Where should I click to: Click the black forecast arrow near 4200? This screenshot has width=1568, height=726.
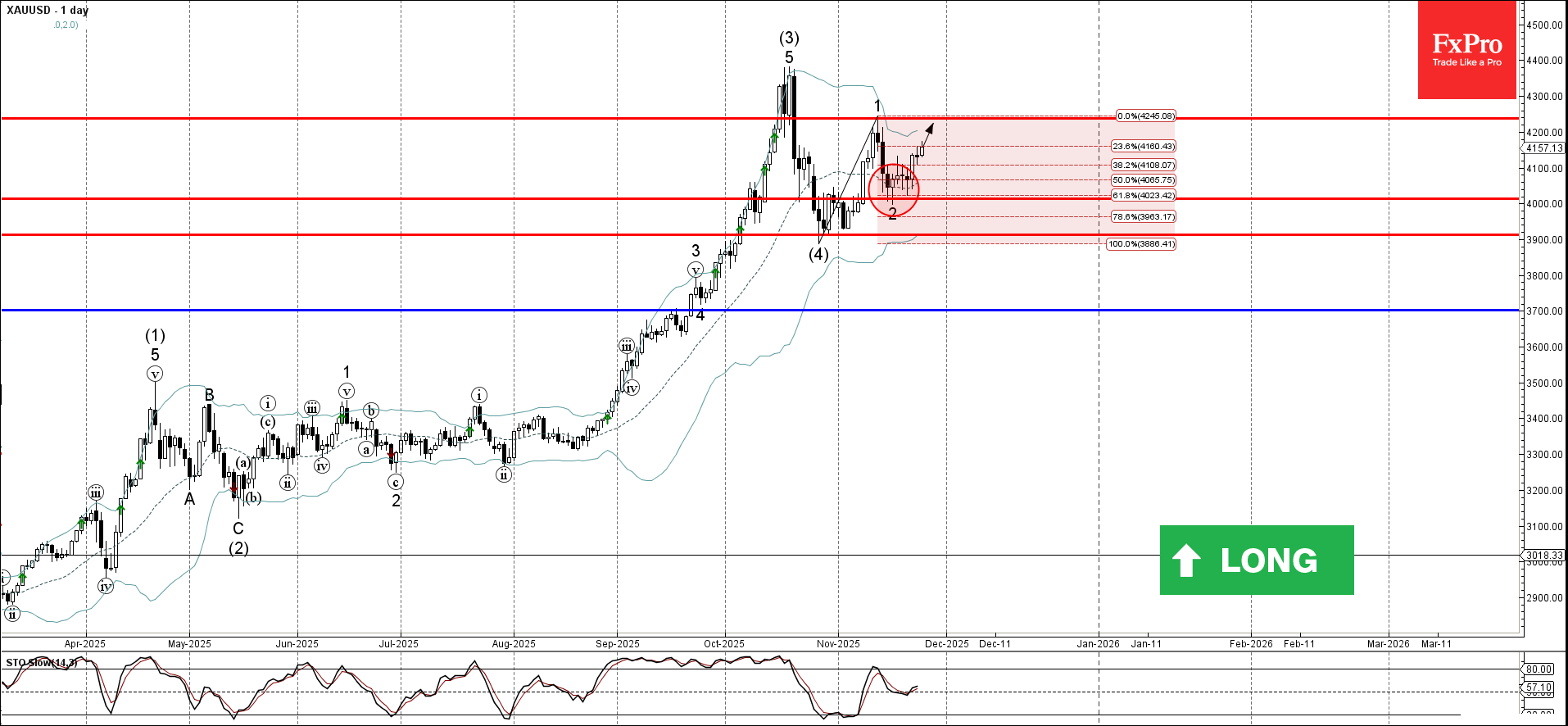[x=927, y=136]
